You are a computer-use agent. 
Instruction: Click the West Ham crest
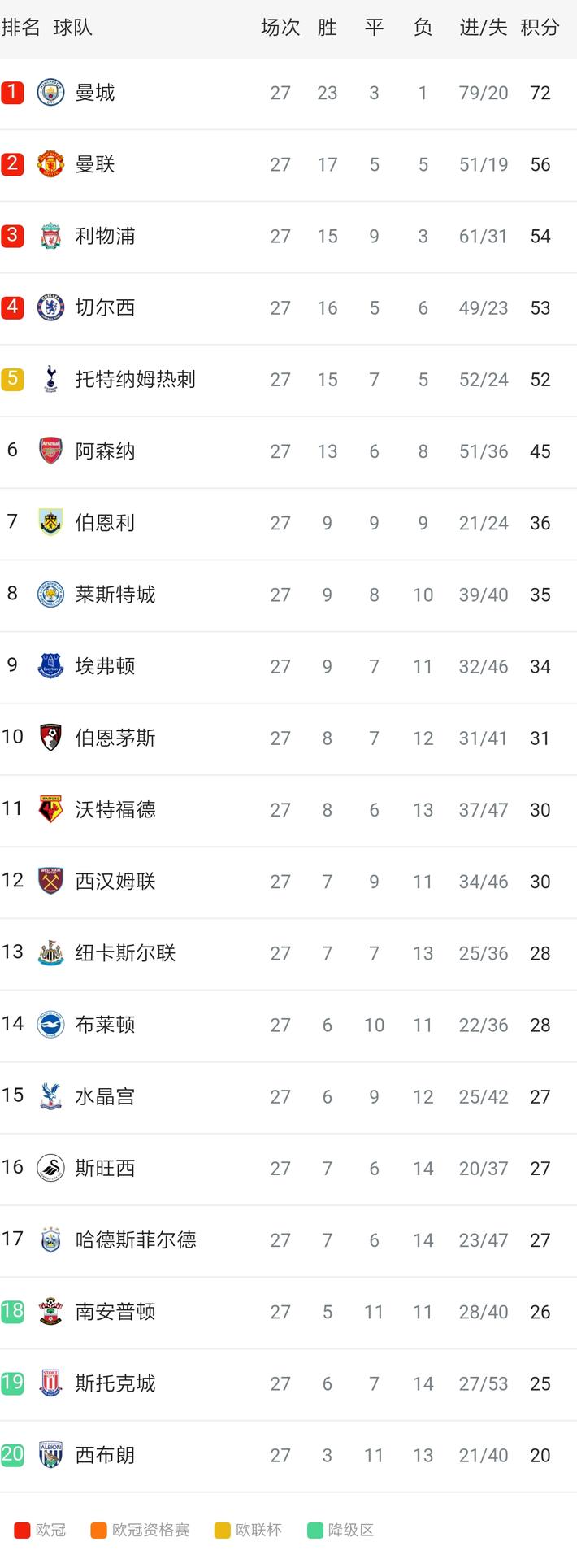(50, 881)
